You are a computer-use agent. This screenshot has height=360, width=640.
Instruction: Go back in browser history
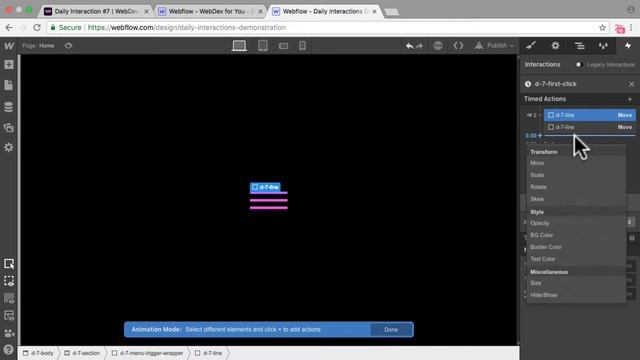pos(9,27)
